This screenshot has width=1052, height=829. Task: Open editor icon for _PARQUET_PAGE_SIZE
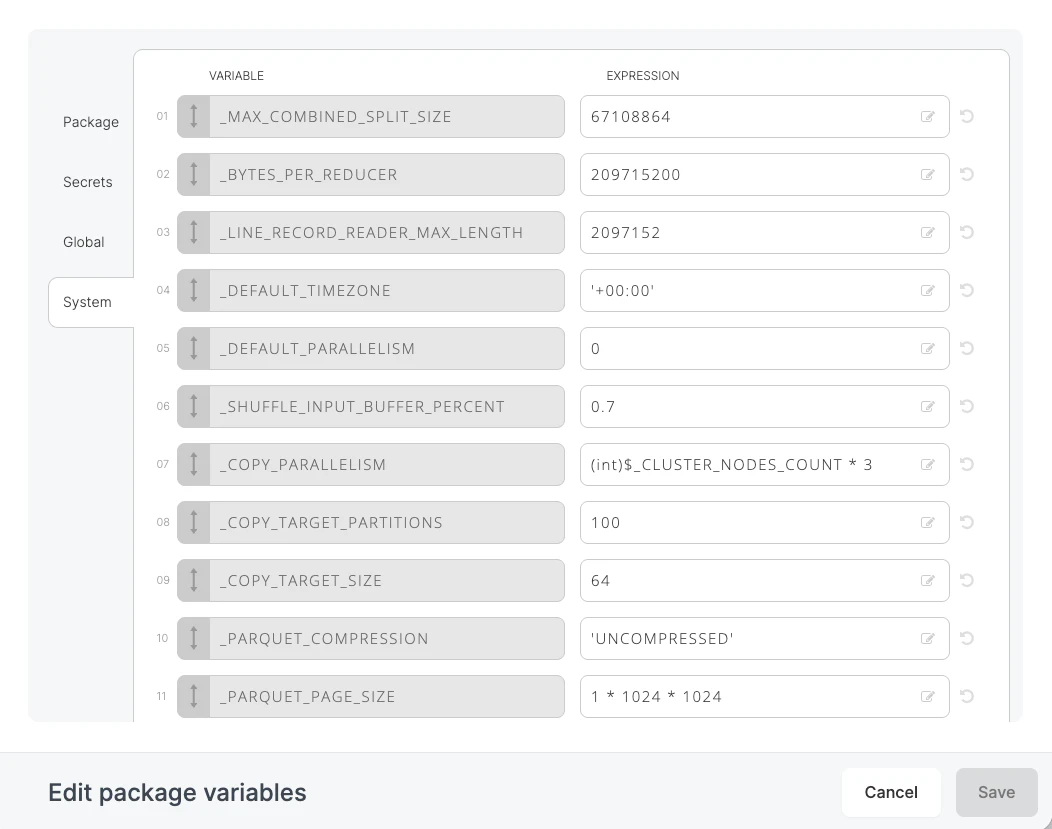tap(927, 697)
